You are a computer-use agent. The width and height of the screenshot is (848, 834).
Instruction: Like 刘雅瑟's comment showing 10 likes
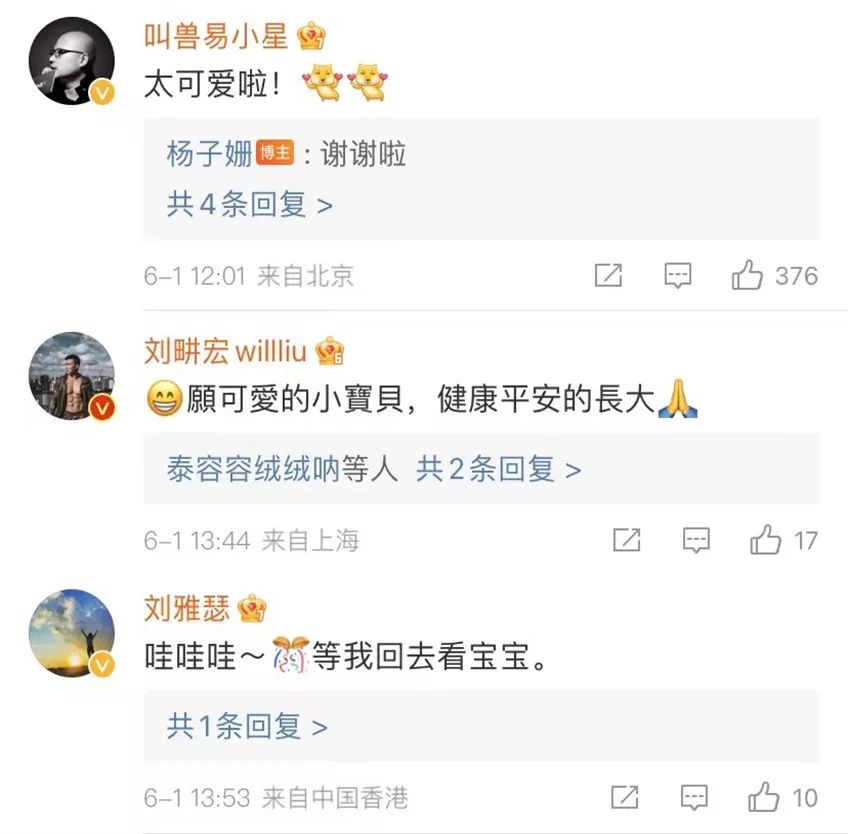(765, 798)
